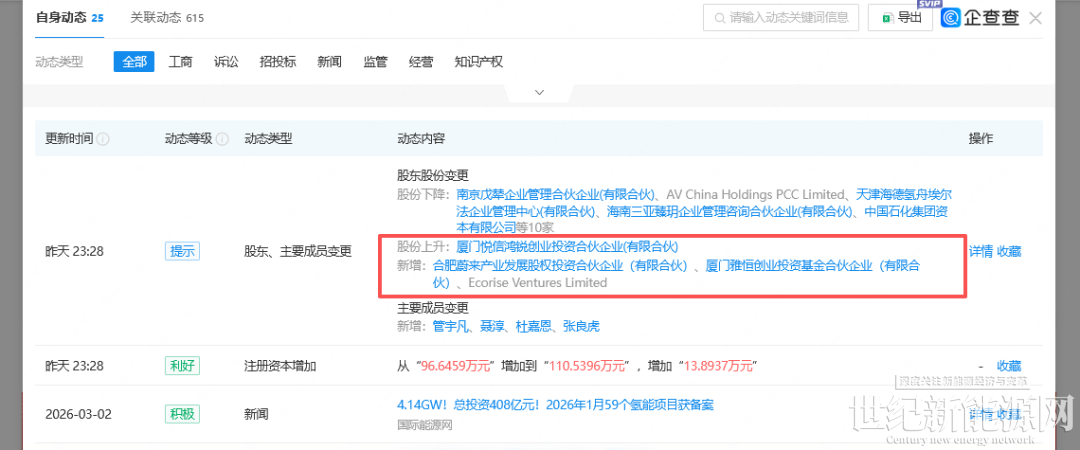Select the 全部 filter

[134, 62]
